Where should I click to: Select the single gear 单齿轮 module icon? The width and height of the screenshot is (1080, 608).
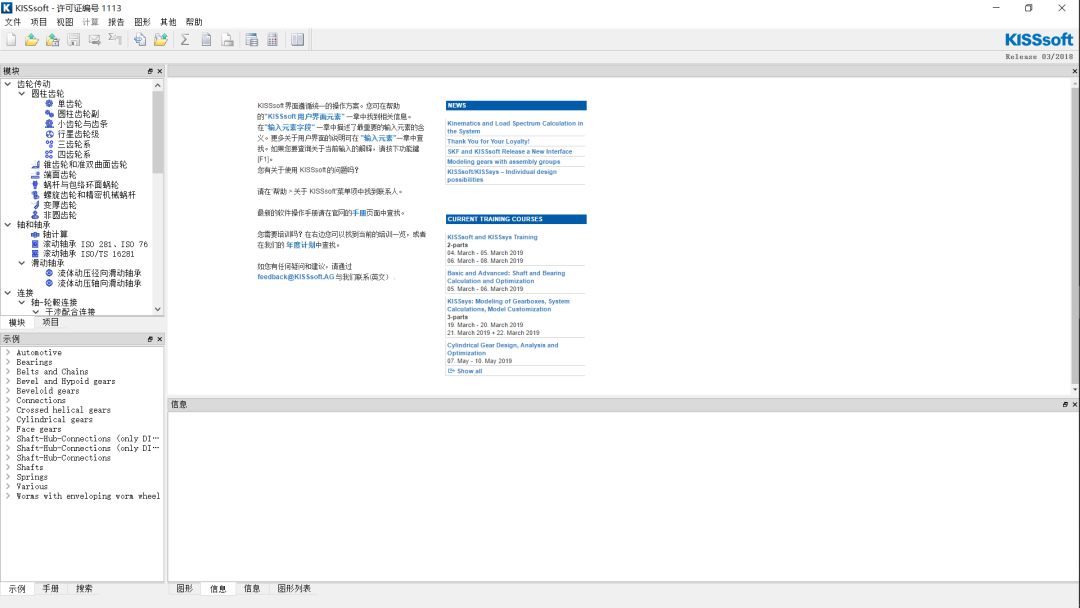[50, 103]
